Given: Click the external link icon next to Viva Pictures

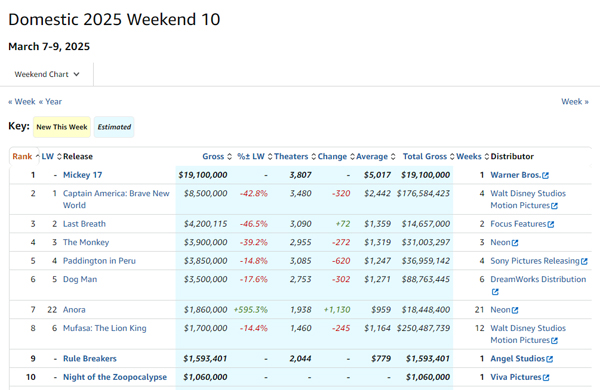Looking at the screenshot, I should [546, 377].
